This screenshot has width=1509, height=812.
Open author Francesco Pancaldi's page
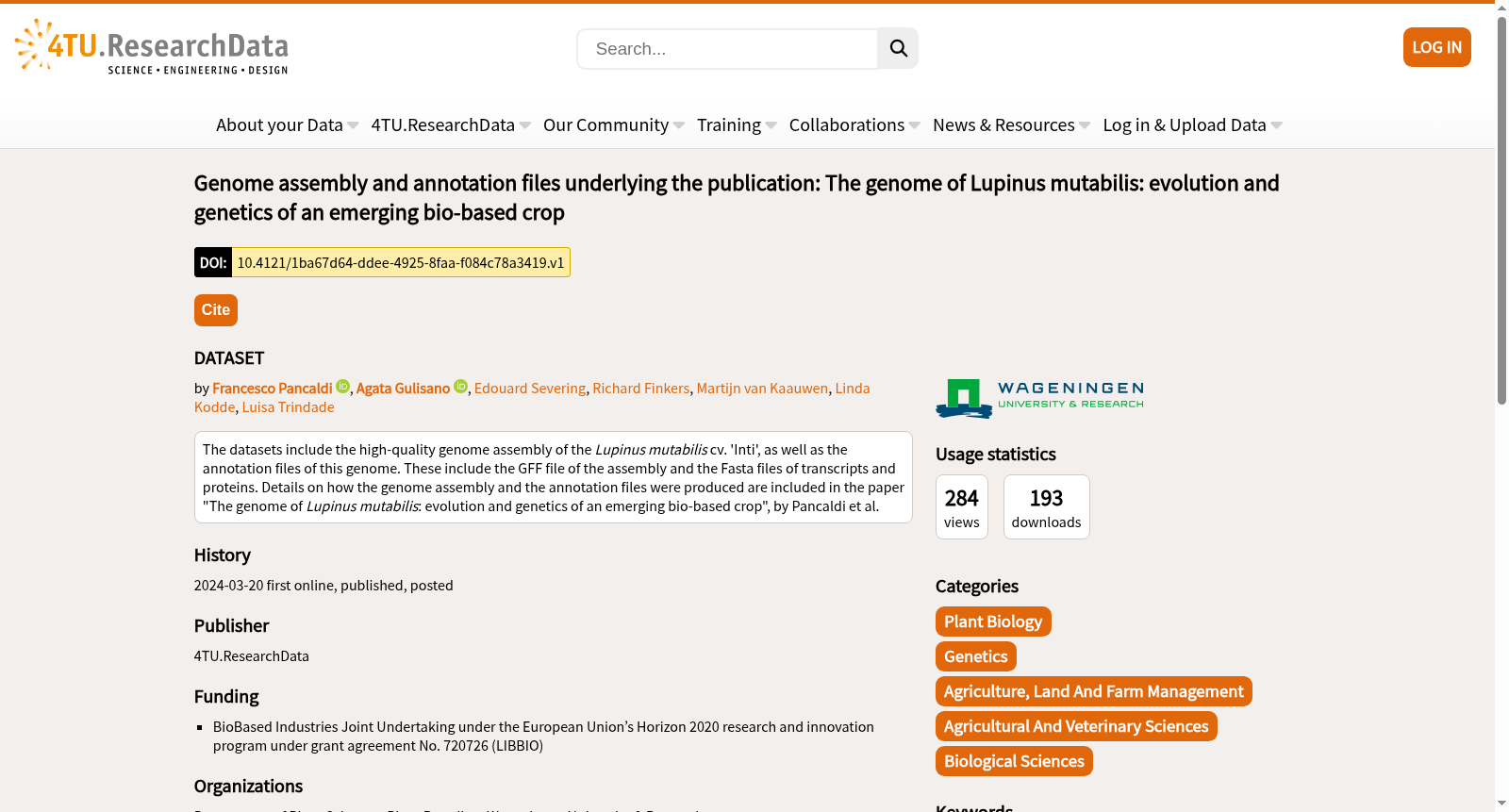point(273,388)
